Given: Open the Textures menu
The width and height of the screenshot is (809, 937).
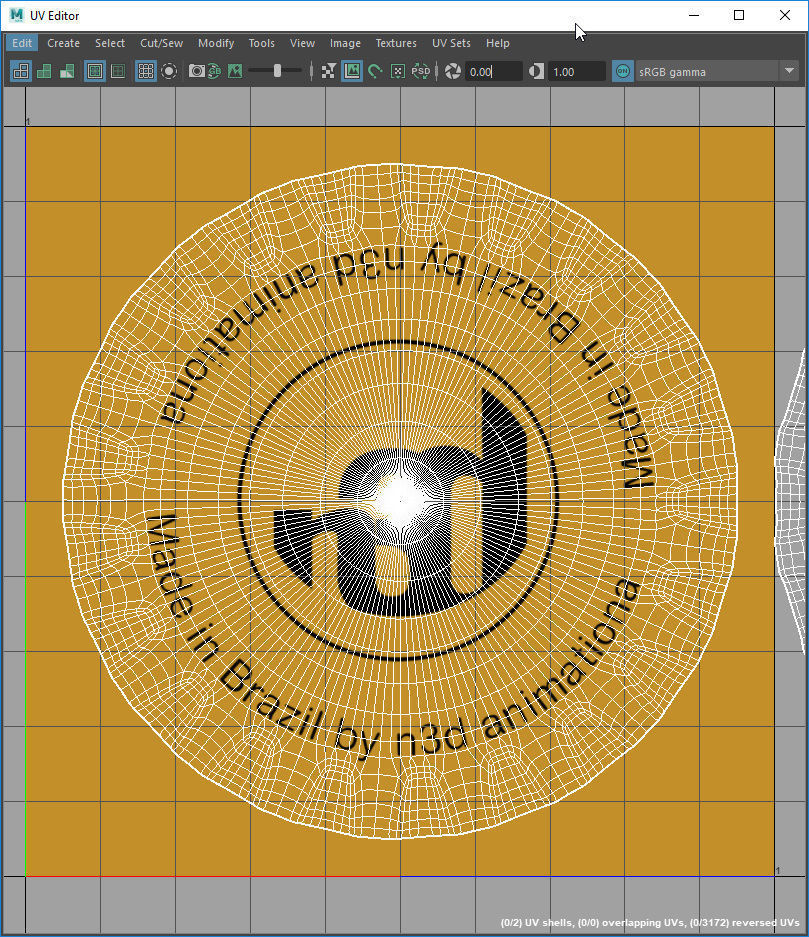Looking at the screenshot, I should pos(396,43).
